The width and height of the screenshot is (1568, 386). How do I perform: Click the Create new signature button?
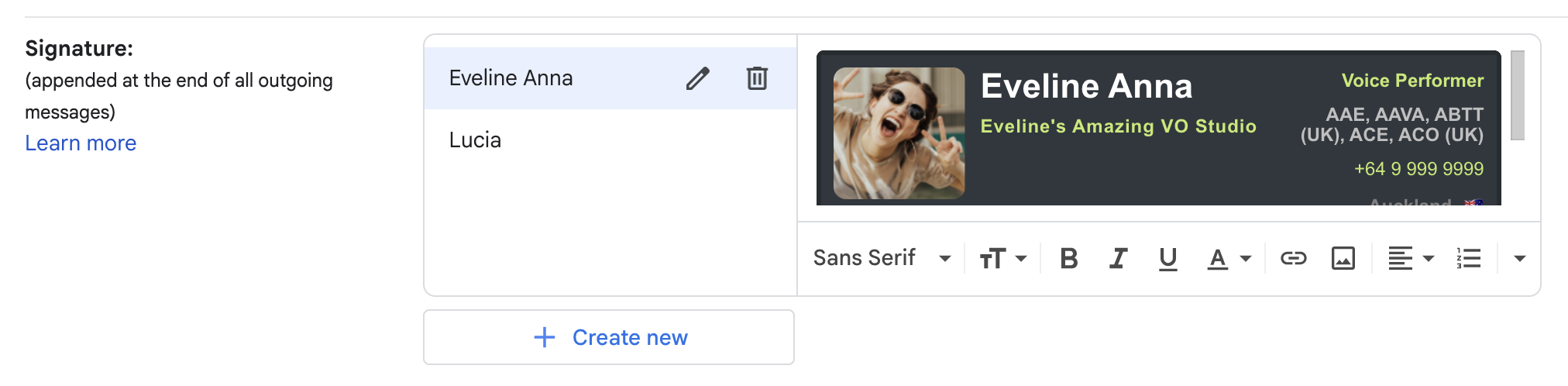click(609, 337)
